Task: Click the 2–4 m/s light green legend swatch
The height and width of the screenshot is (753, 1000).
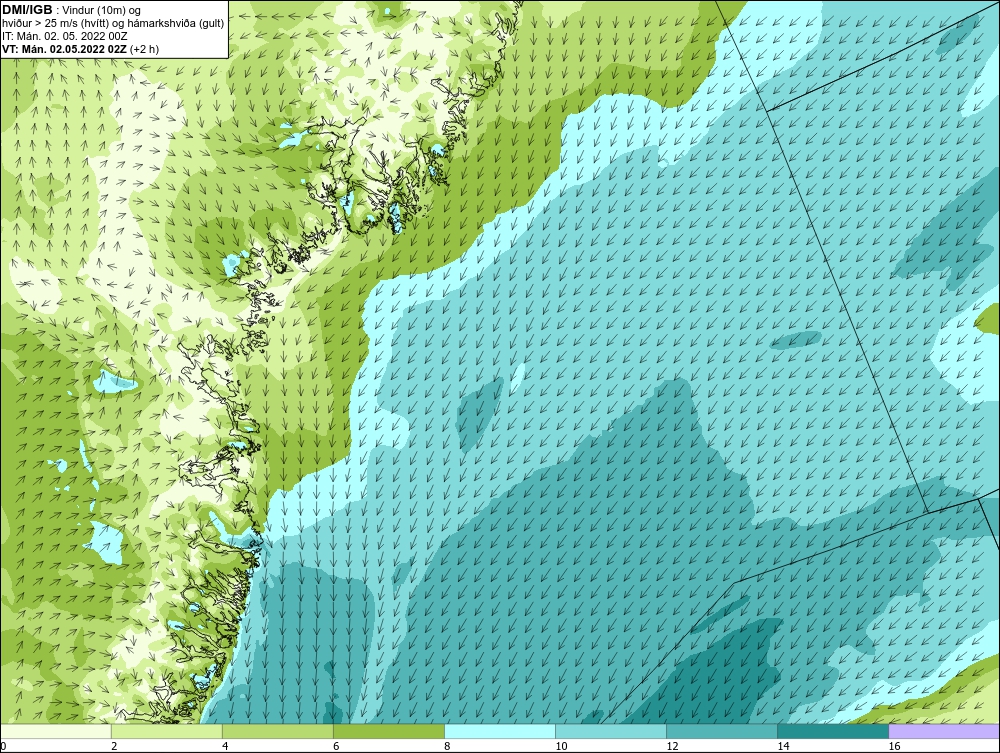Action: (x=167, y=731)
